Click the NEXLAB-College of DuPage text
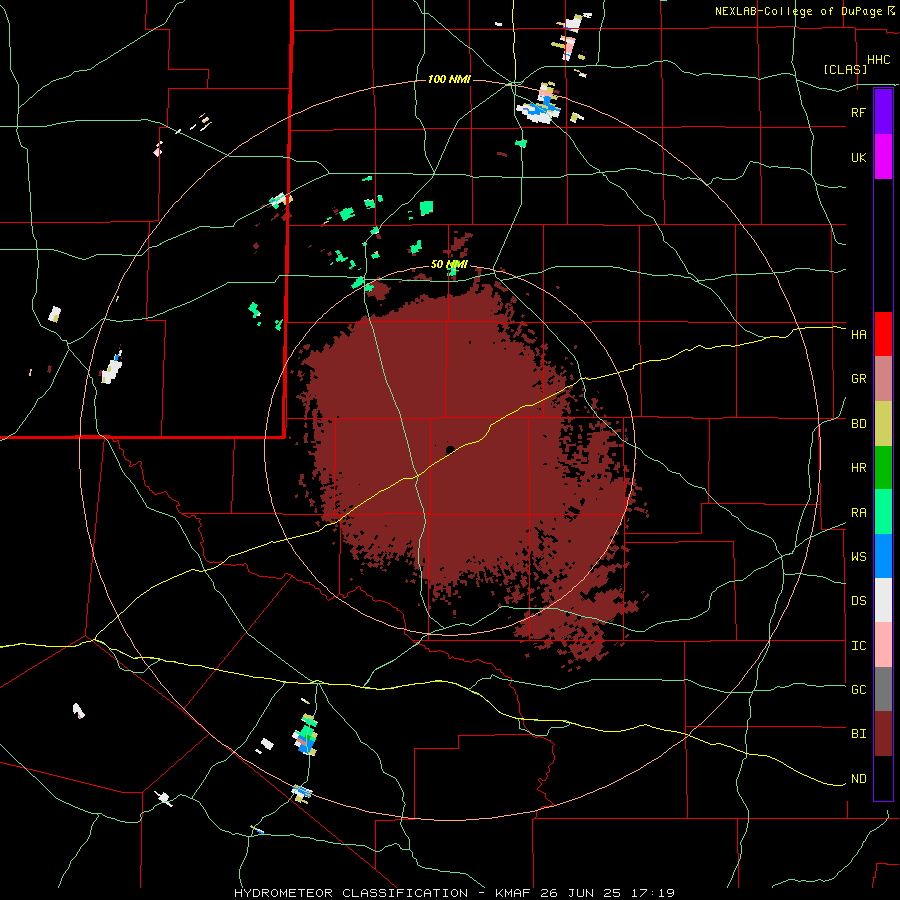This screenshot has height=900, width=900. tap(798, 11)
